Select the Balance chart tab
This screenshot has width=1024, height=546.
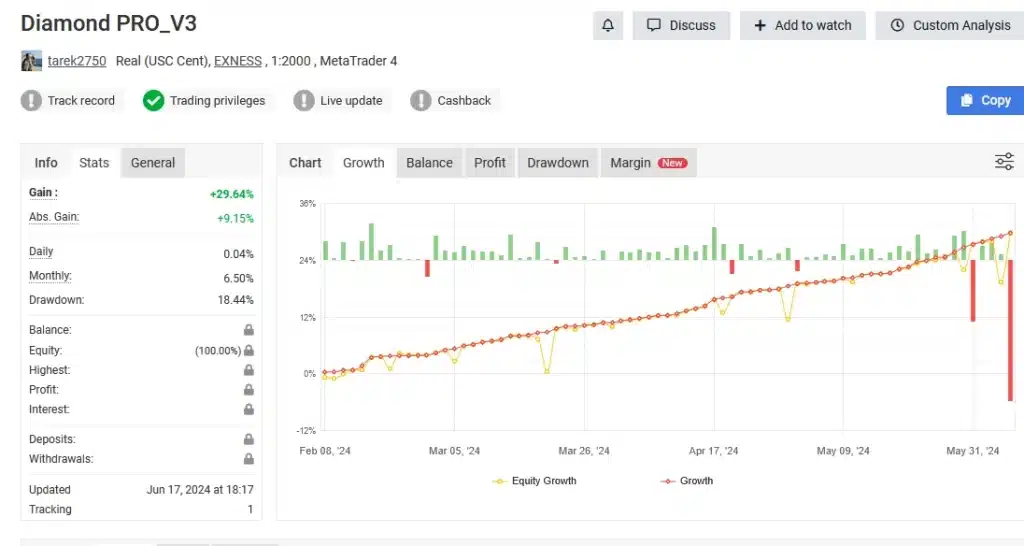429,163
